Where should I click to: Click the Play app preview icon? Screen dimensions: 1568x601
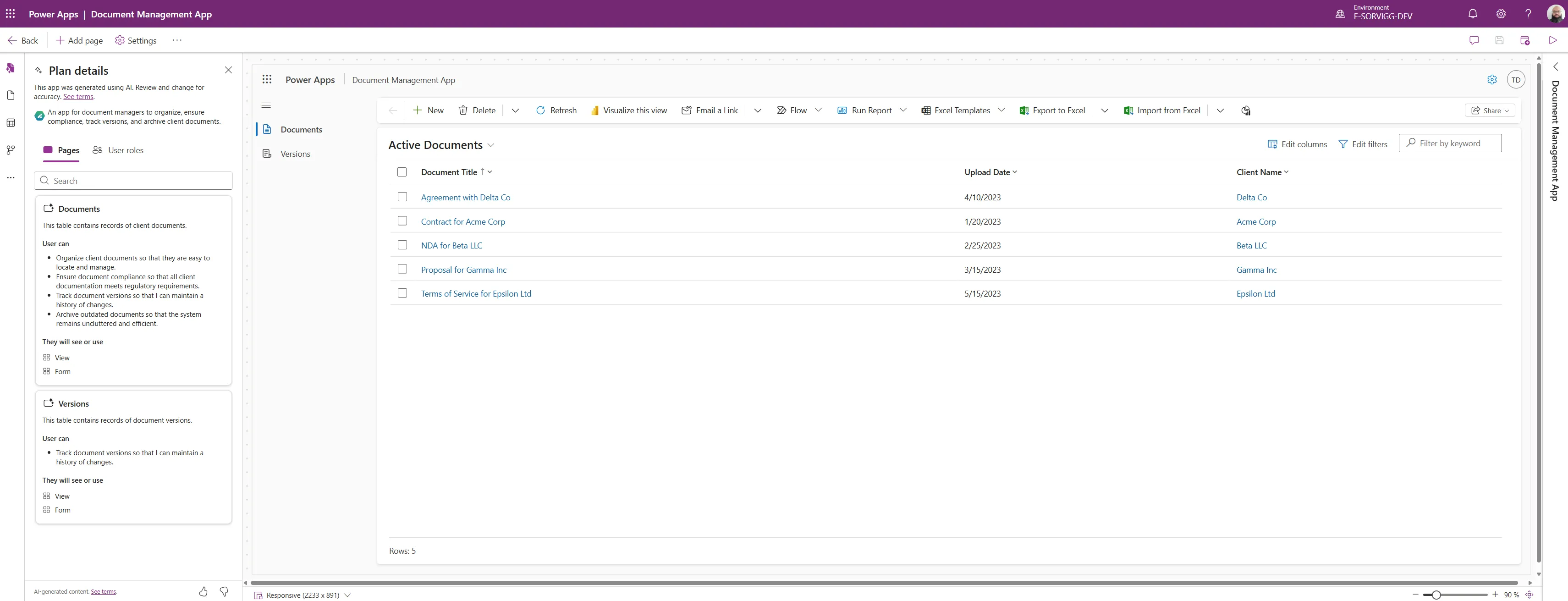(1552, 40)
